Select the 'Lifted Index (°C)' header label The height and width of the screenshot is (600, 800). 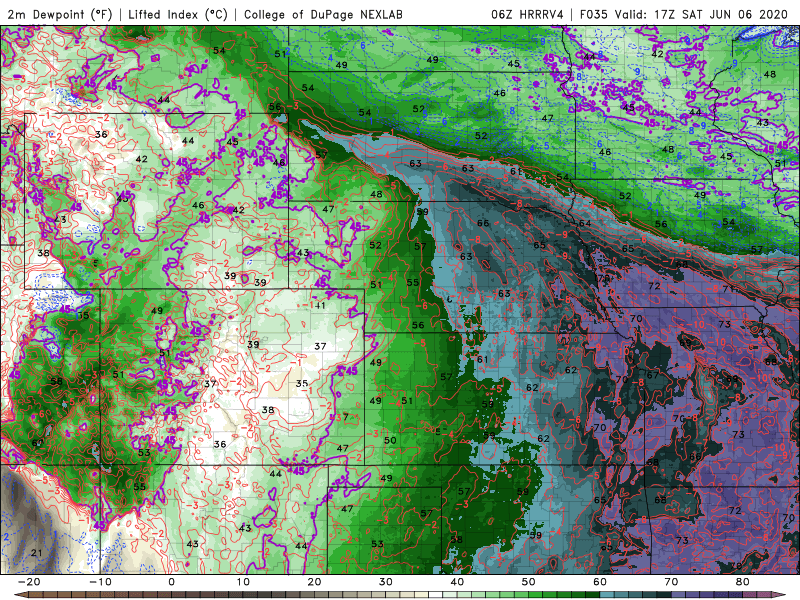click(x=178, y=14)
